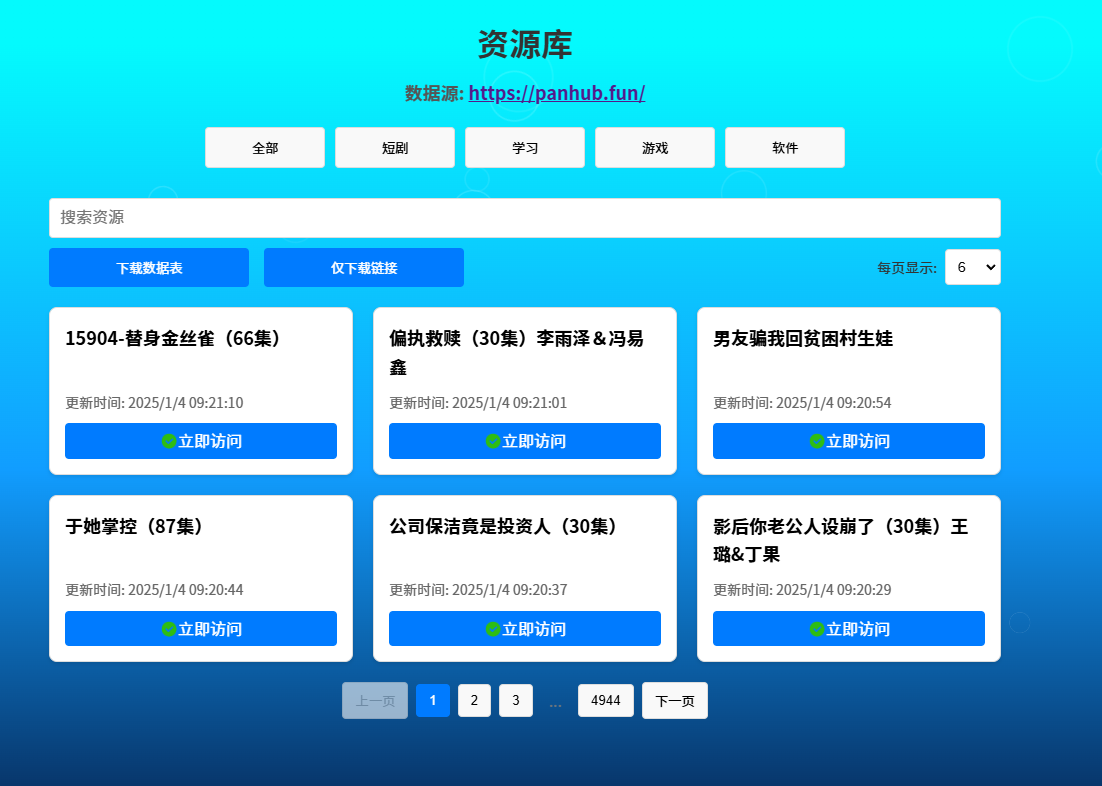The image size is (1102, 786).
Task: Click green check icon on 公司保洁 card
Action: pyautogui.click(x=493, y=629)
